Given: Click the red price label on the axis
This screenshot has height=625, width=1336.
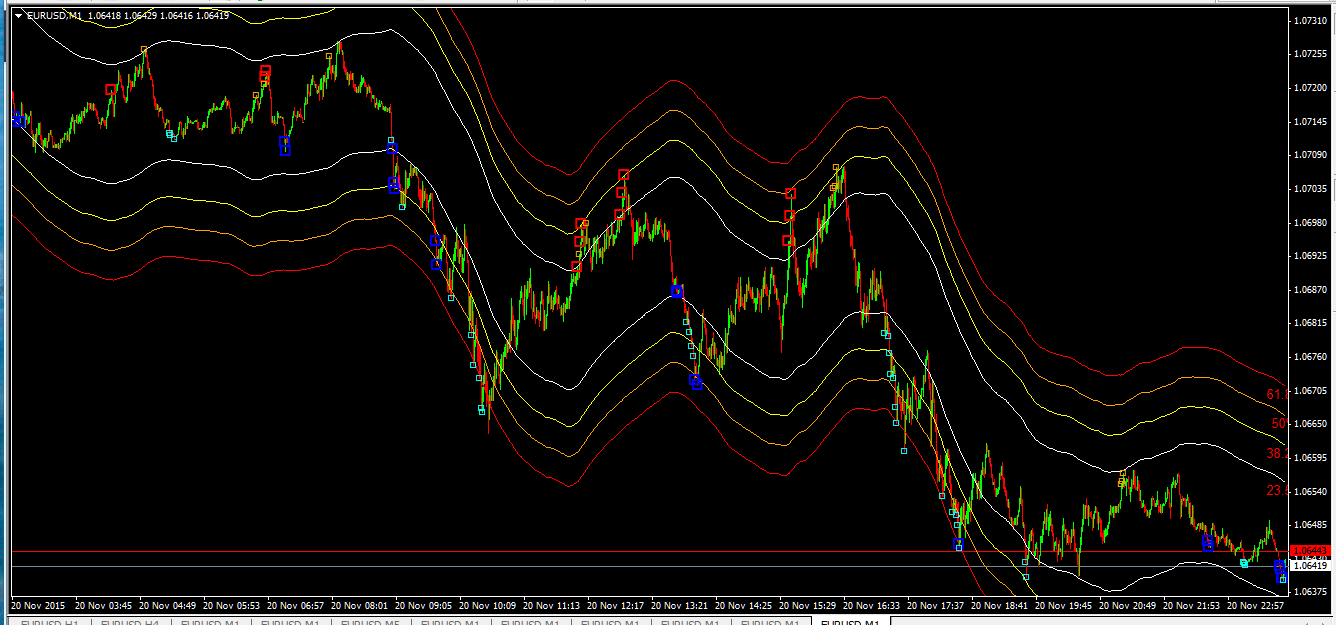Looking at the screenshot, I should click(1309, 551).
